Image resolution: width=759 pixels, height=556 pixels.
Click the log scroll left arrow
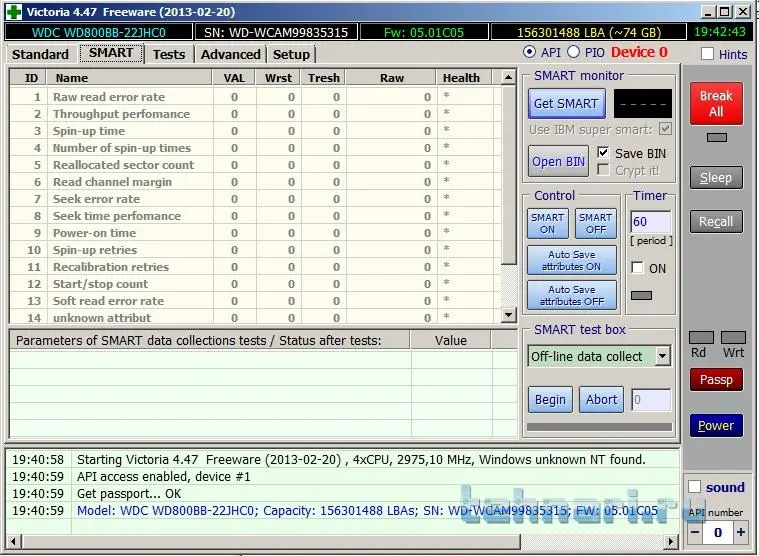(14, 541)
